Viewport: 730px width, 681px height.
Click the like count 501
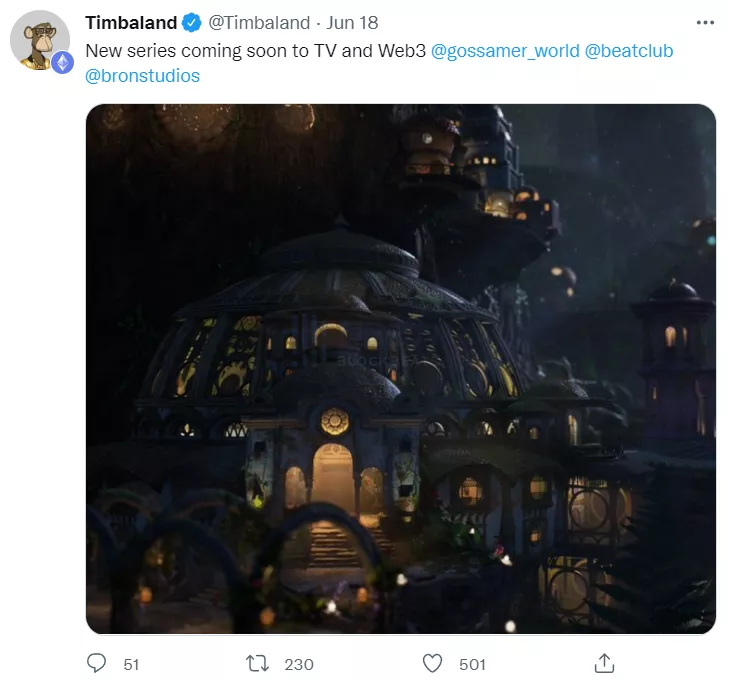click(x=473, y=664)
